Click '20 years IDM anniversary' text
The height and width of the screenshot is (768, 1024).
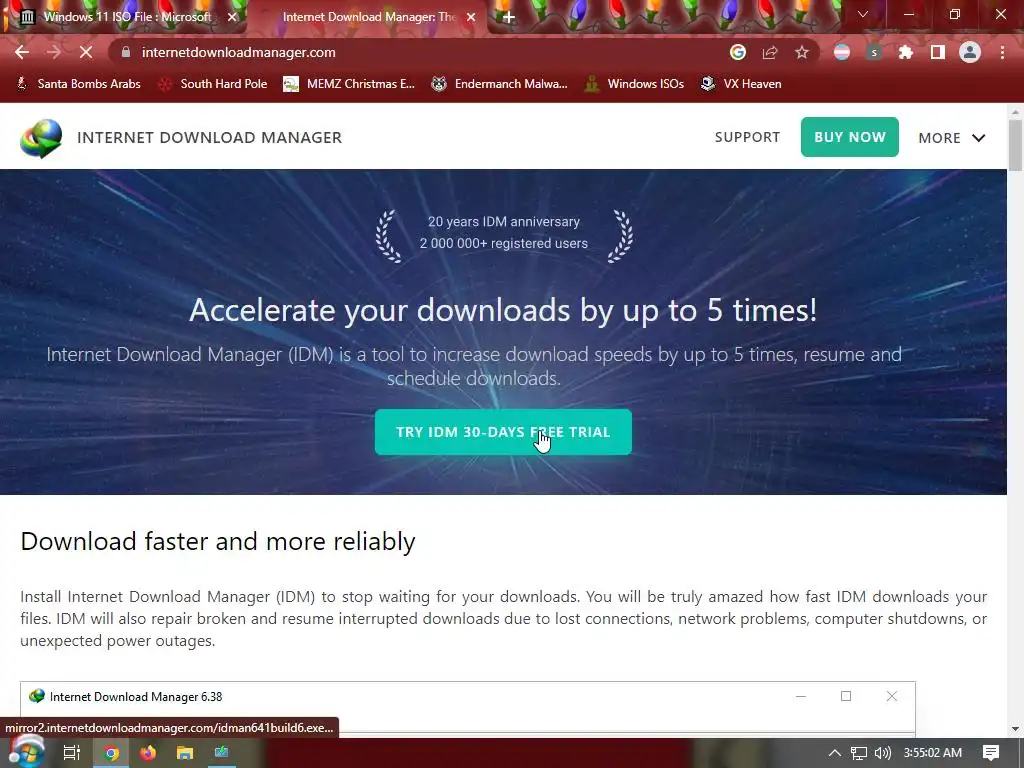tap(504, 221)
